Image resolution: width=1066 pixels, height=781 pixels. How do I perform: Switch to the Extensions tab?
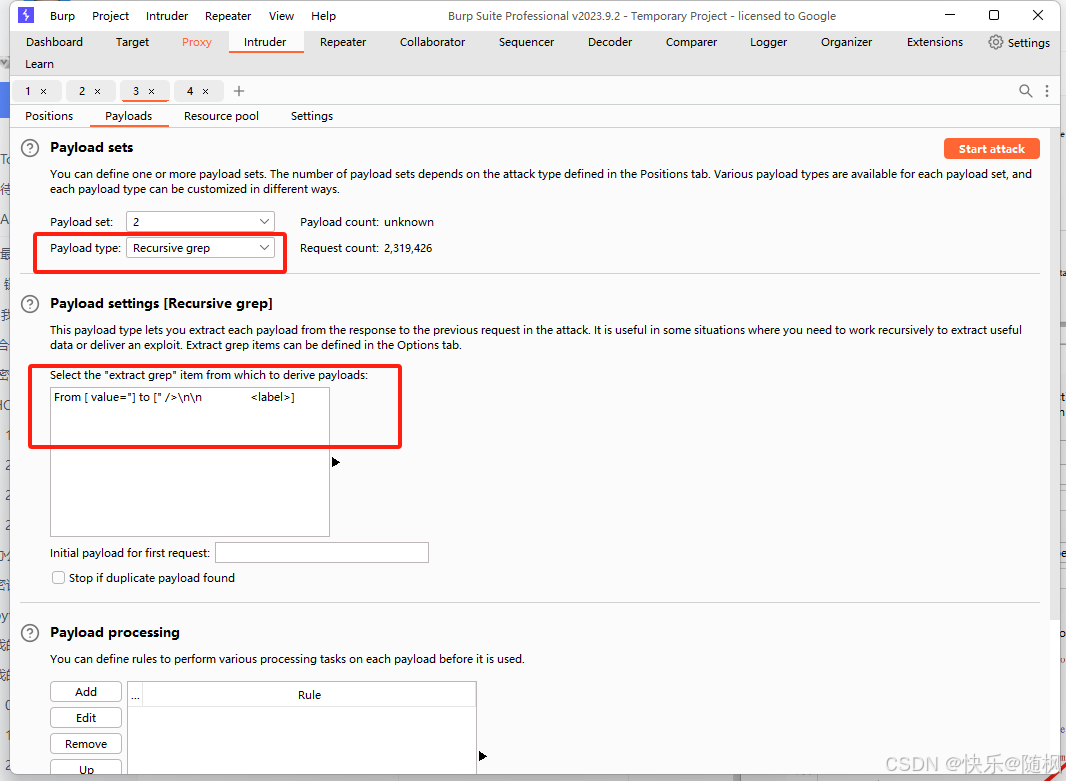tap(935, 42)
